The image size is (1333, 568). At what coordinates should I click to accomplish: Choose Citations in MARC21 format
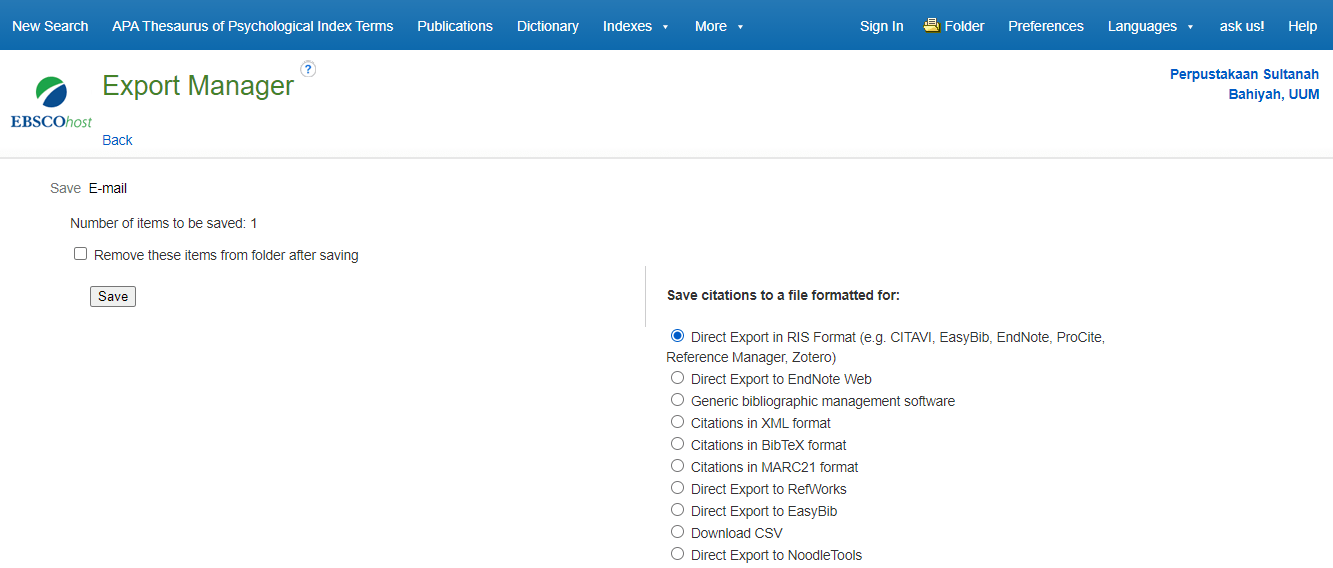click(678, 466)
